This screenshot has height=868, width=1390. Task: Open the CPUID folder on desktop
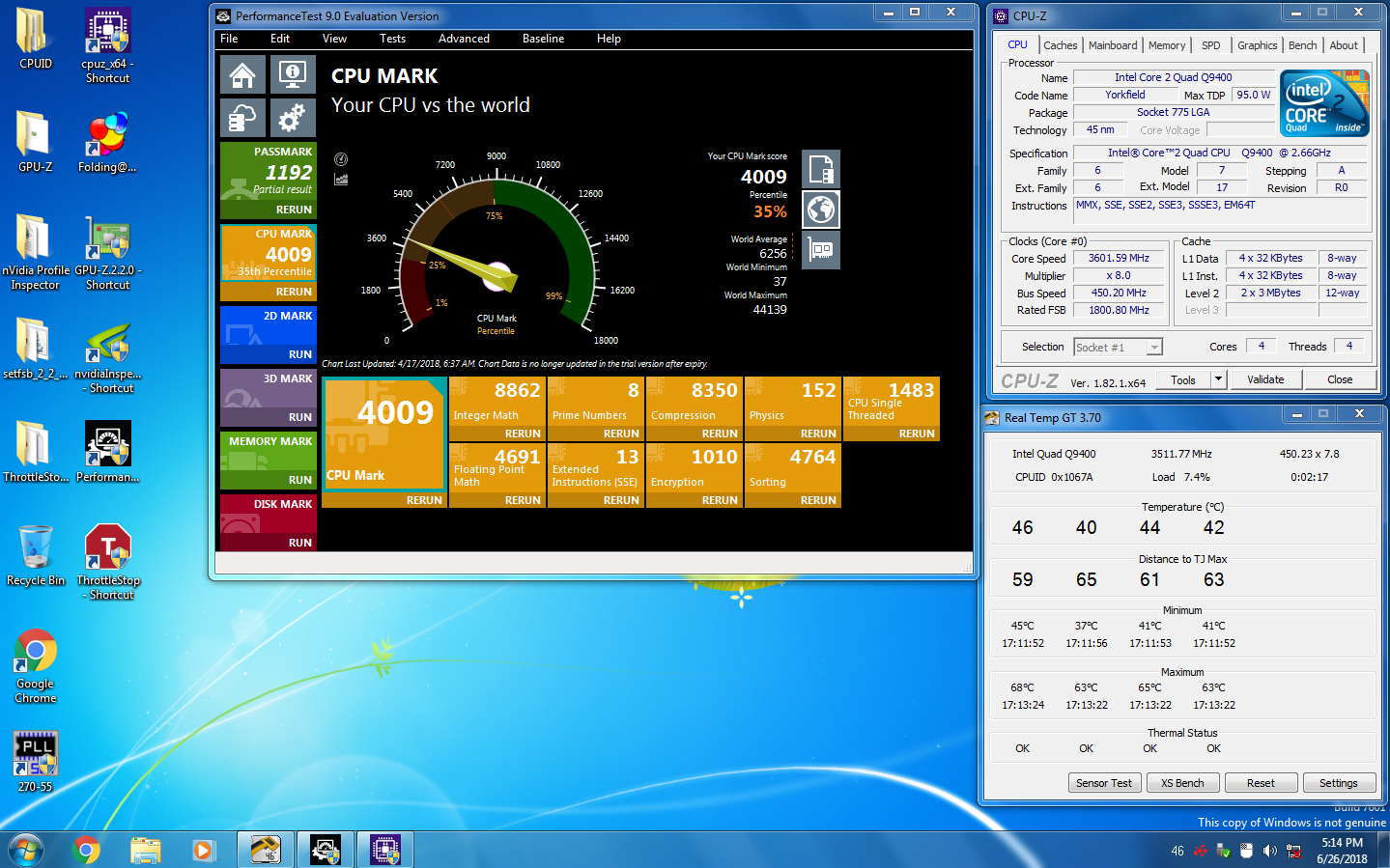pos(35,39)
